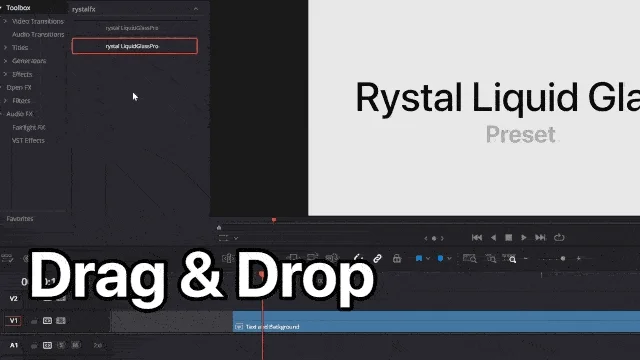Viewport: 640px width, 360px height.
Task: Play the timeline in reverse
Action: 493,238
